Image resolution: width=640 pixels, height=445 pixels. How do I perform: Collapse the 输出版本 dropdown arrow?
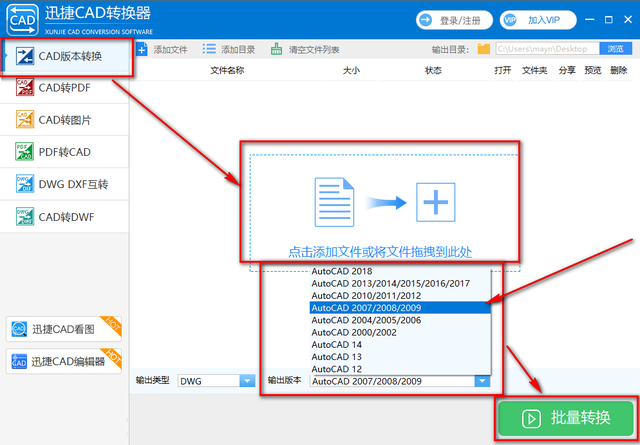(482, 381)
